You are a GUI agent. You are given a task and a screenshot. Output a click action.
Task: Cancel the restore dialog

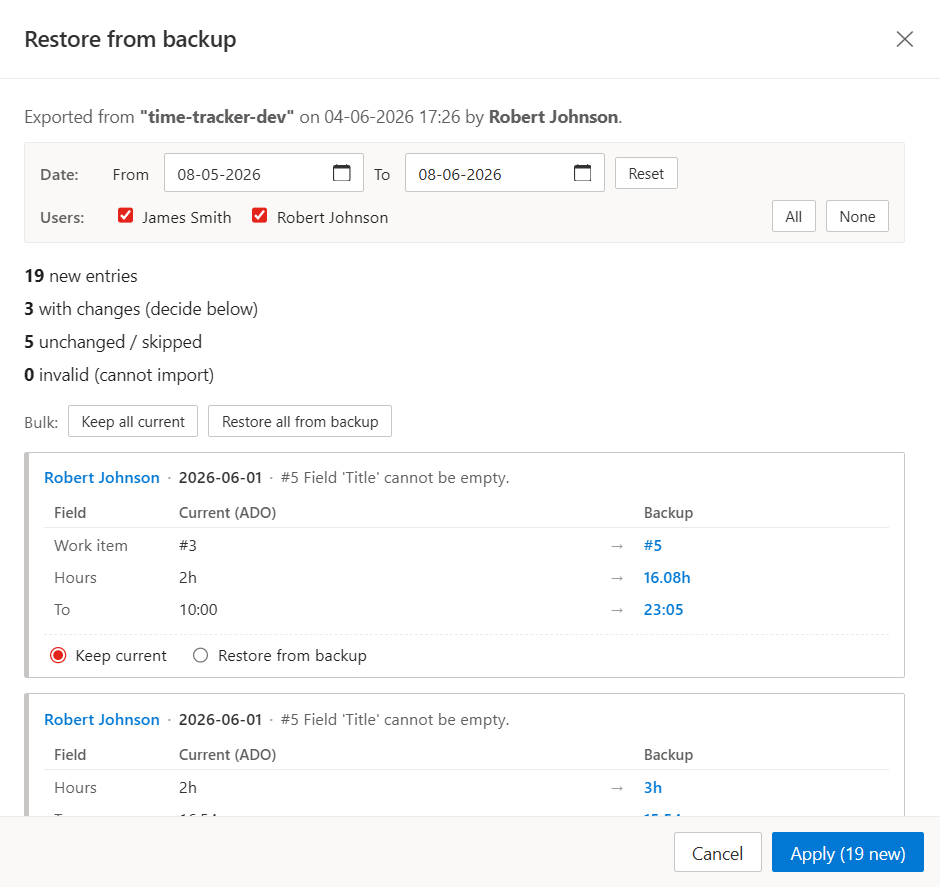[718, 852]
